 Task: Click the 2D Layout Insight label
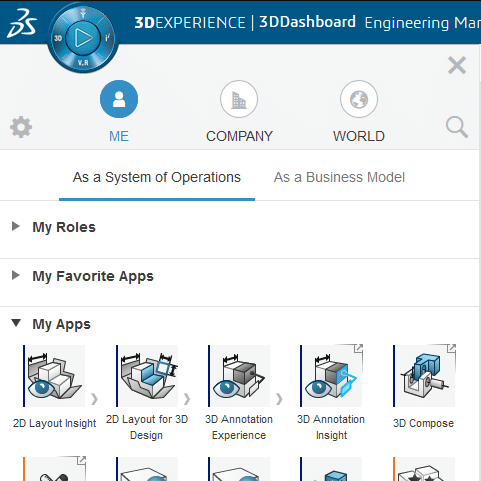54,423
